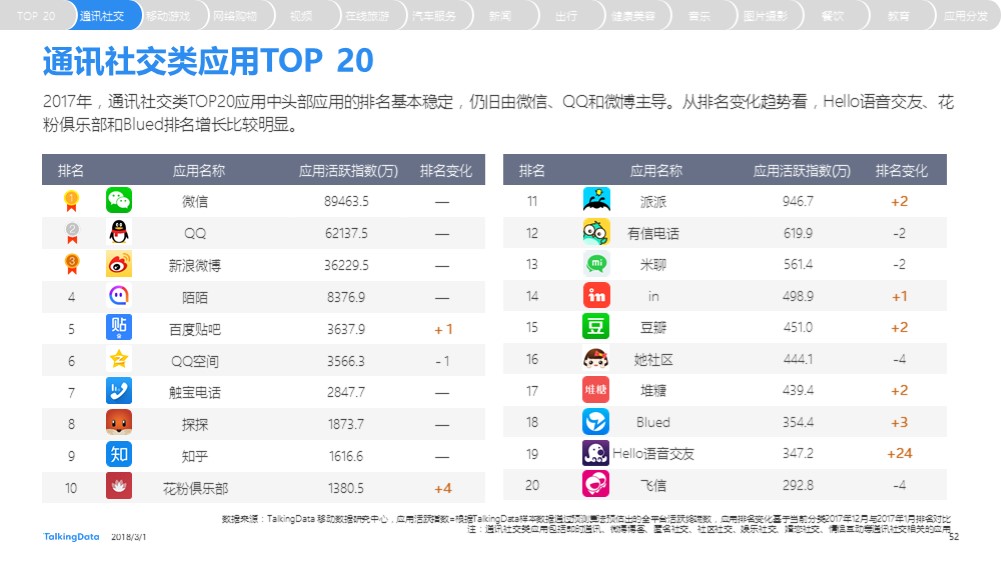This screenshot has height=563, width=1001.
Task: Click the bronze third-place medal icon
Action: click(x=72, y=264)
